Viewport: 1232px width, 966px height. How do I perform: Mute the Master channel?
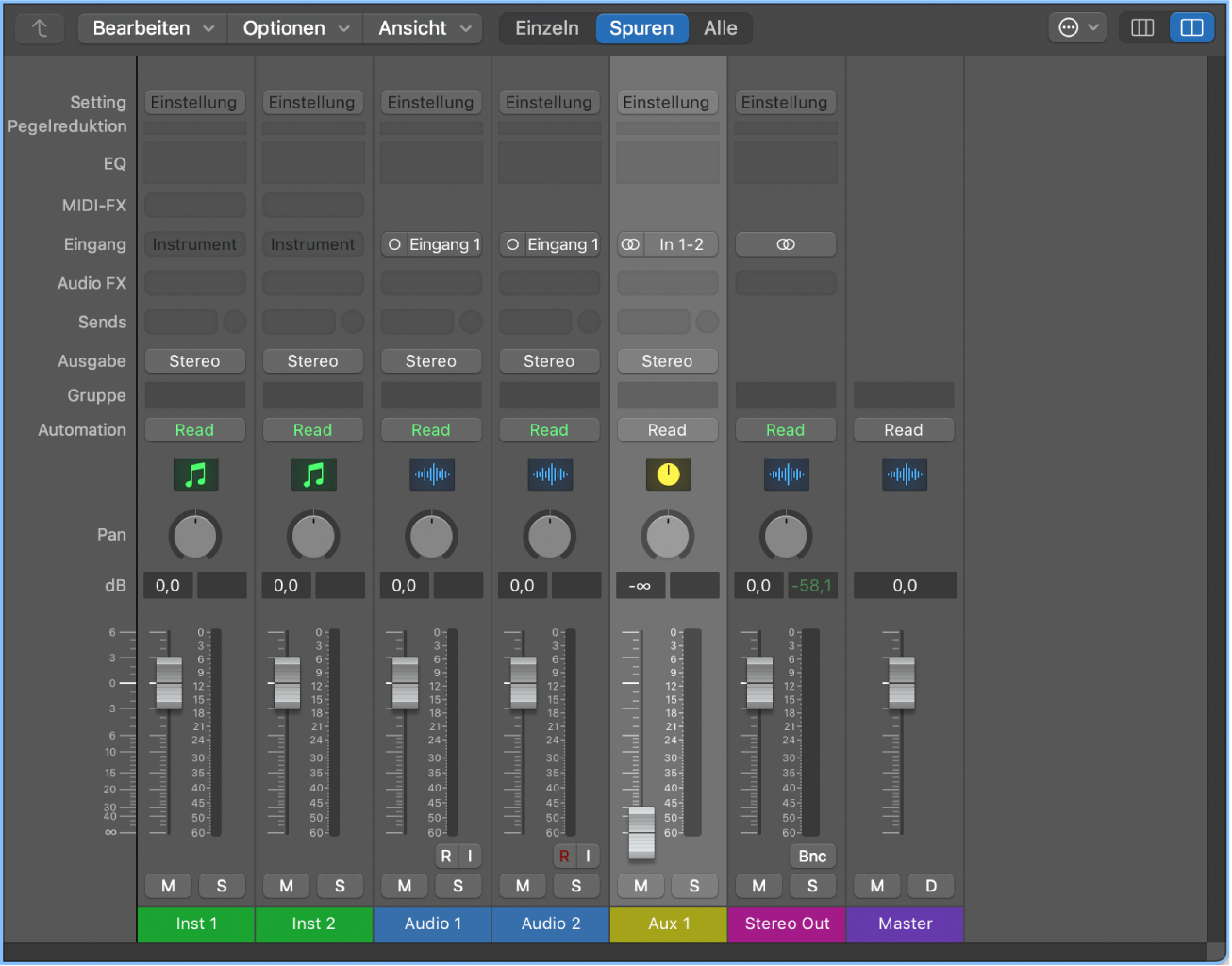coord(877,886)
